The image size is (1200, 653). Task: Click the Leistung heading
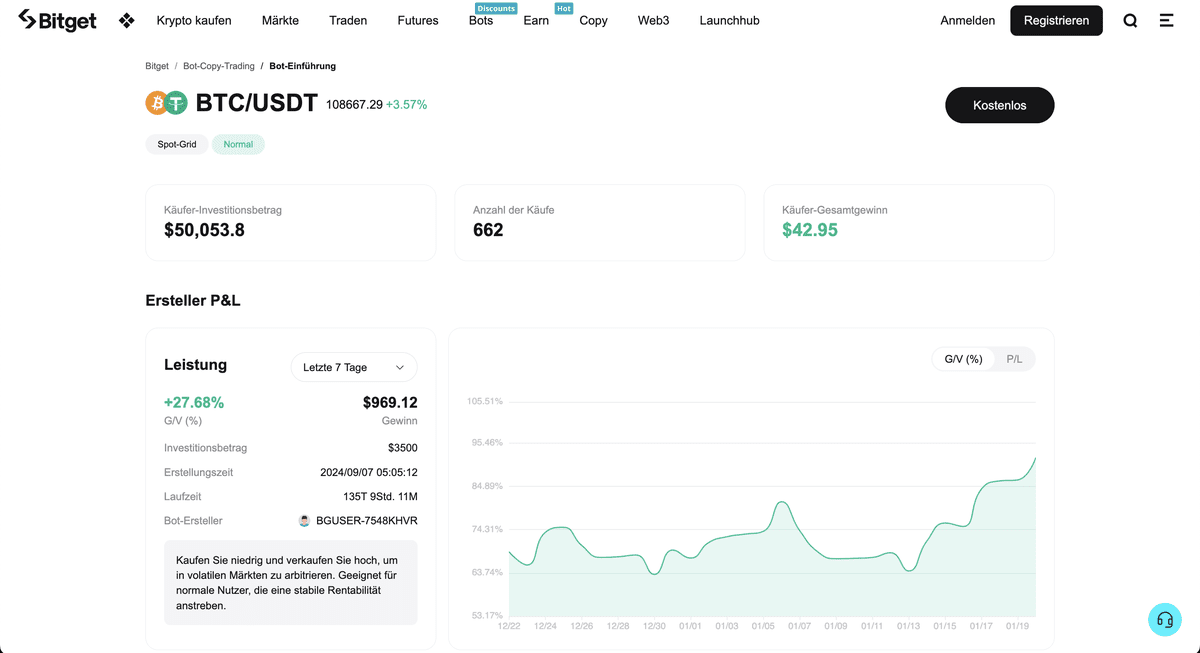[195, 365]
